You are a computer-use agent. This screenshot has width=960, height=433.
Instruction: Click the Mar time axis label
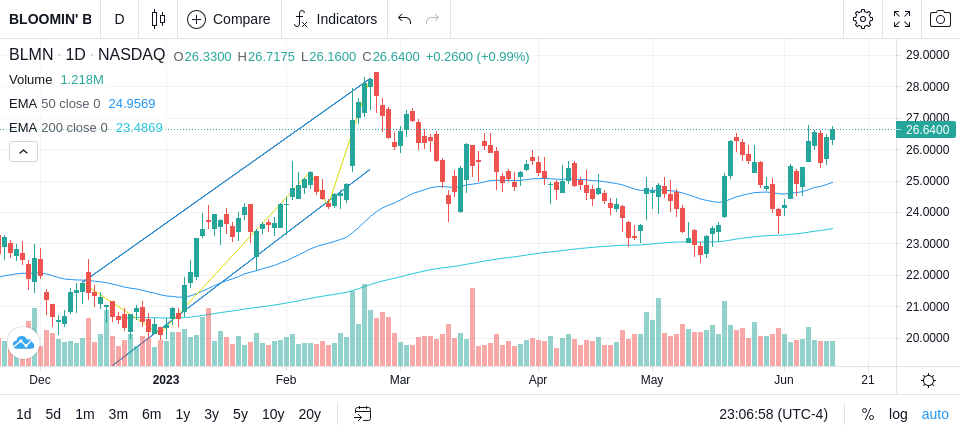coord(400,380)
